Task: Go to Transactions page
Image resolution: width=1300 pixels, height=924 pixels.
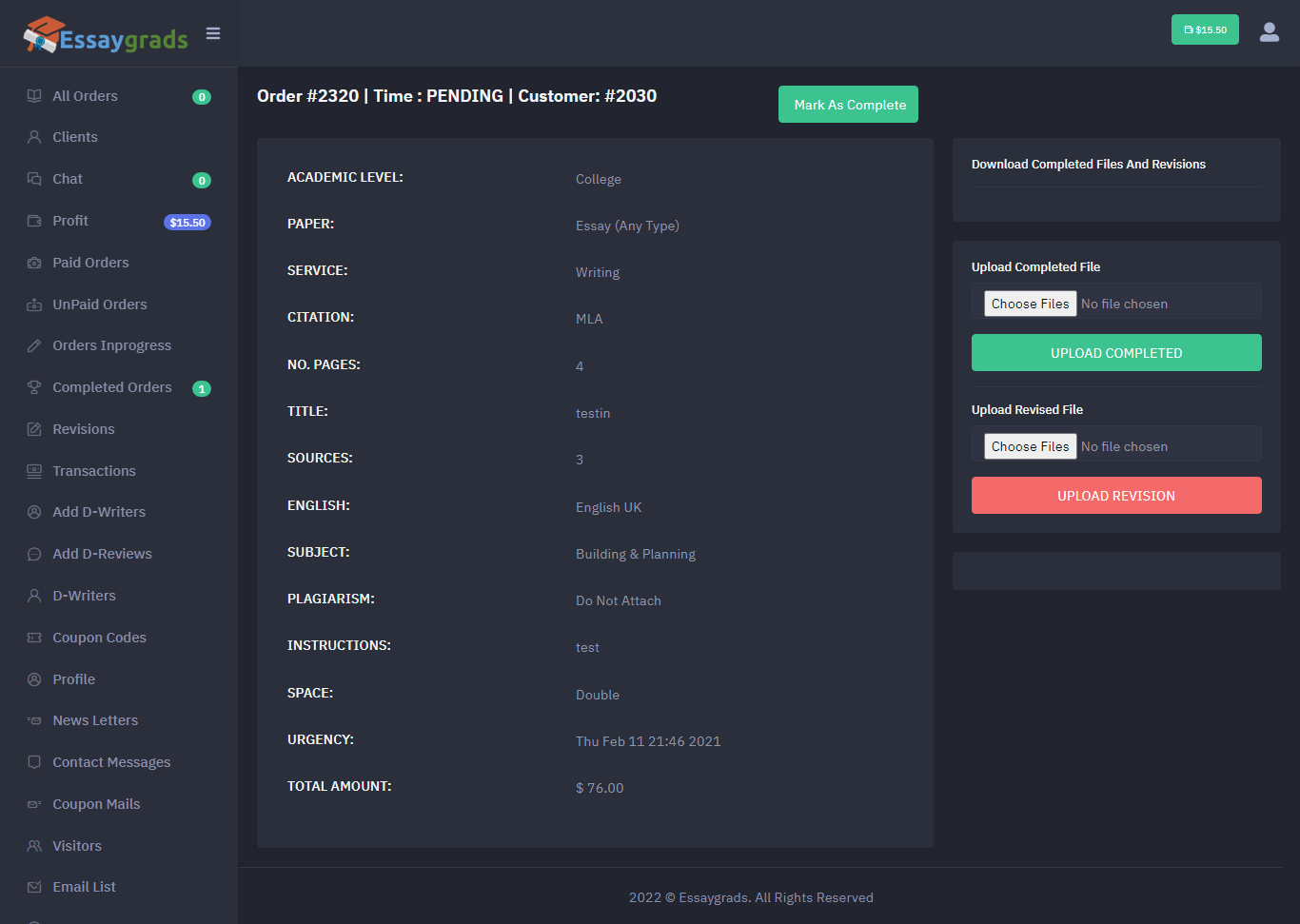Action: click(x=93, y=471)
